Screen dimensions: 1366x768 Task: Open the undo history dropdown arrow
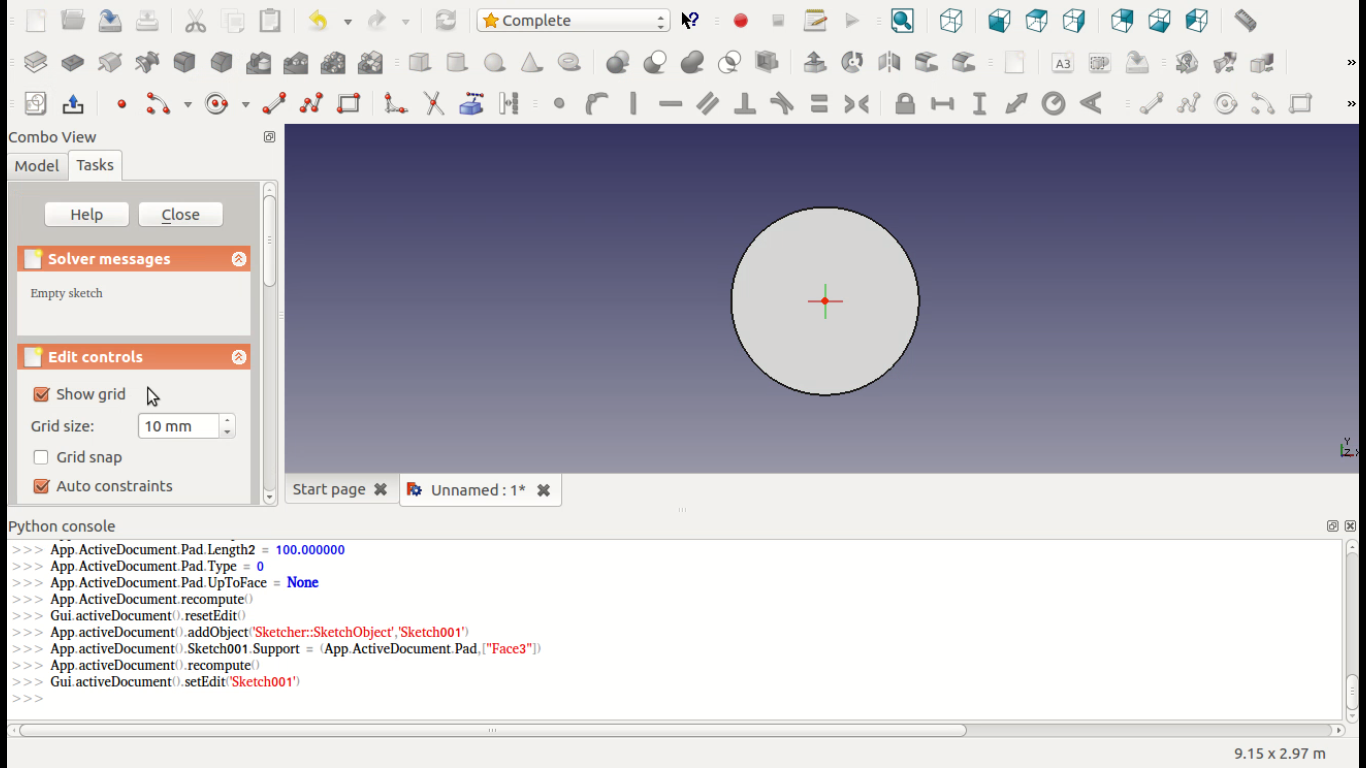(347, 21)
